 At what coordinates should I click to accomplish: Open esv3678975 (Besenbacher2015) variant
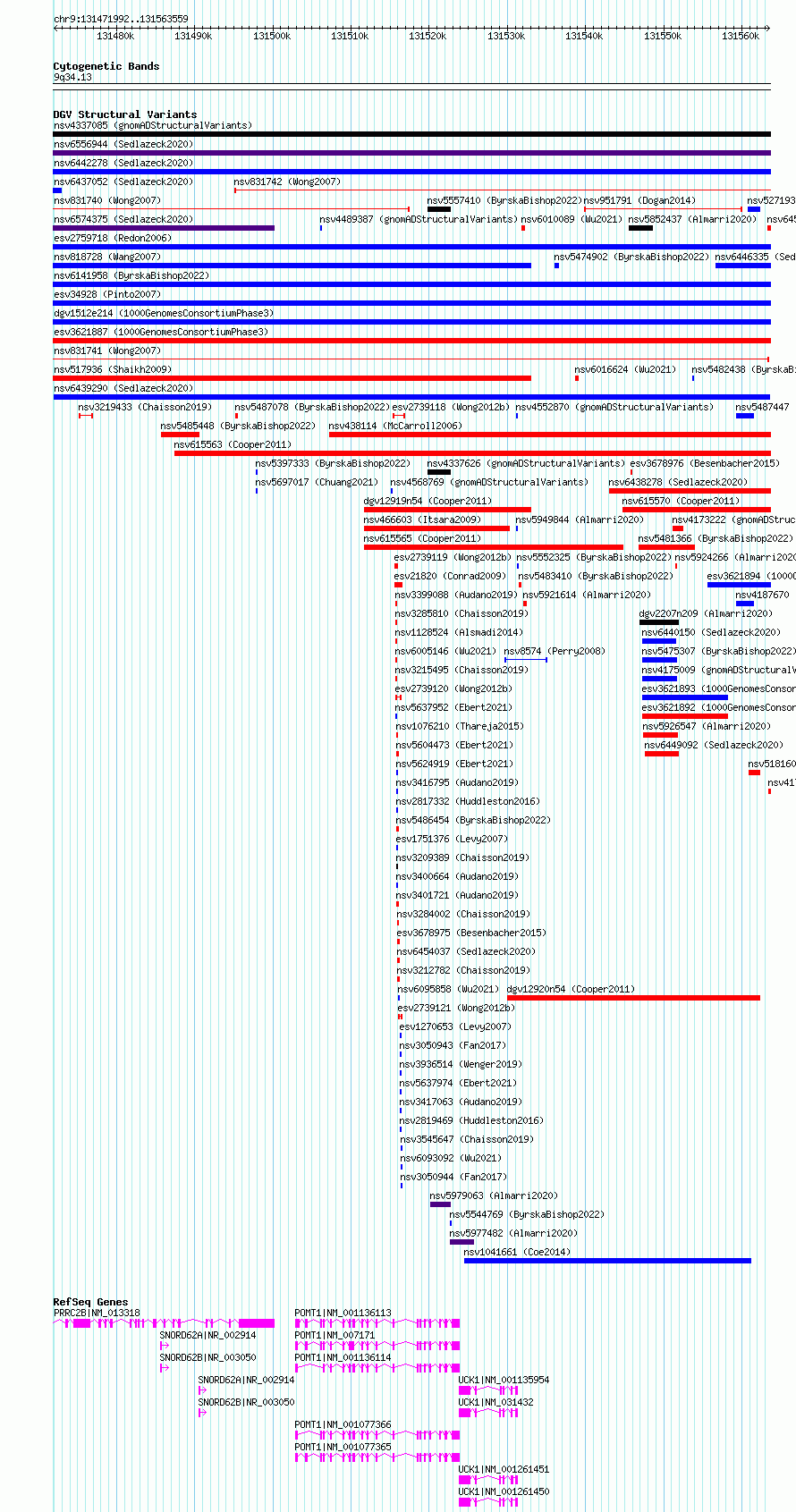[x=471, y=933]
